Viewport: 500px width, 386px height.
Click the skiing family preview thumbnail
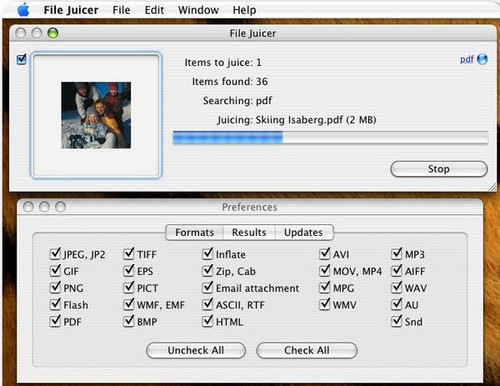(x=96, y=115)
